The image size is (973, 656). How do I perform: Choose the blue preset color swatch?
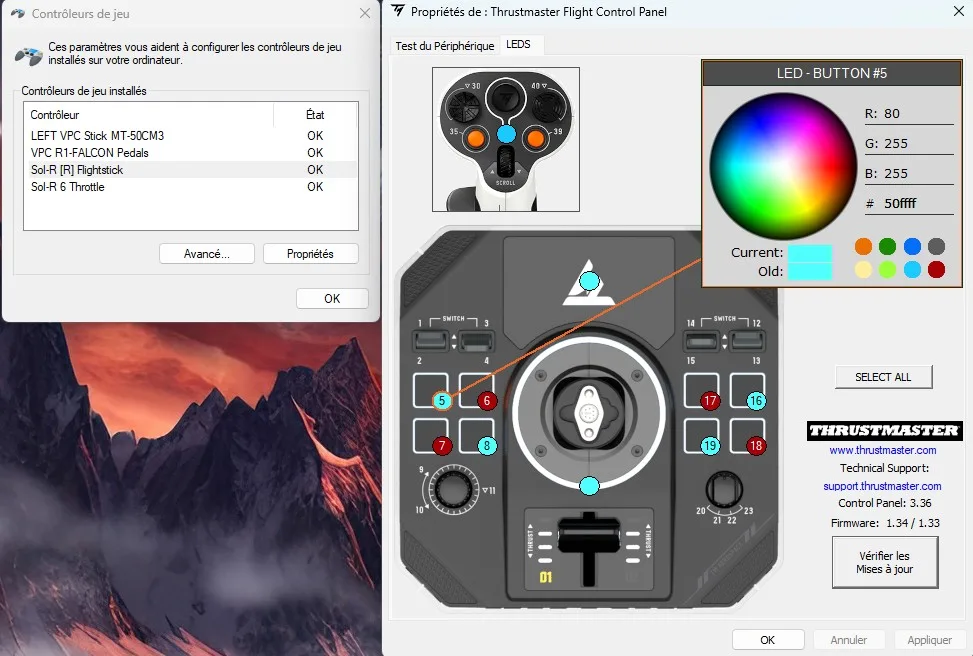coord(912,246)
